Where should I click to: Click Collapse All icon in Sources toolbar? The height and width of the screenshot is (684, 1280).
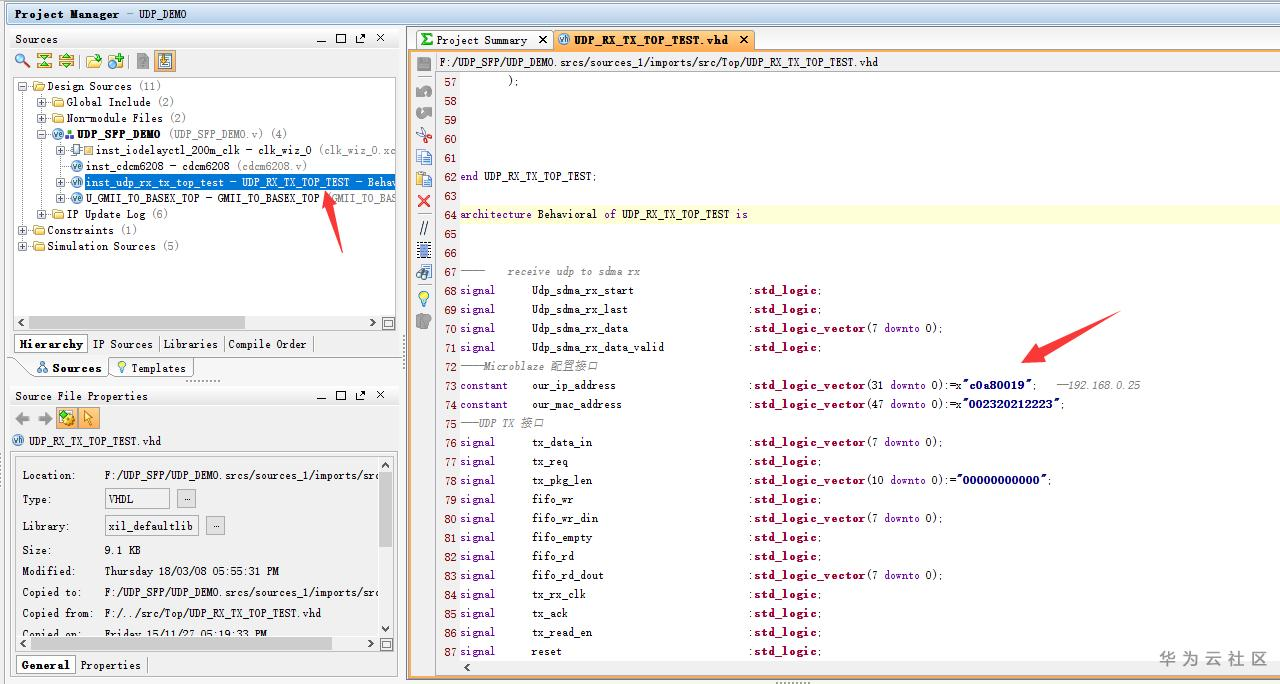pos(45,61)
